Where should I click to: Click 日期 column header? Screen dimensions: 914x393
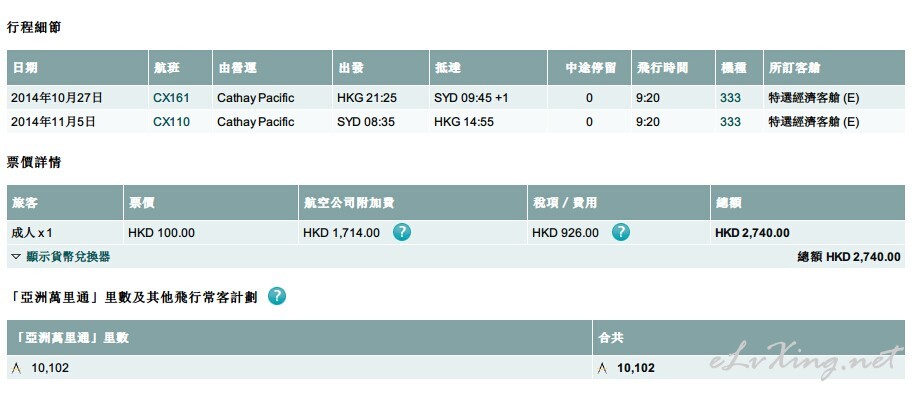[x=78, y=68]
